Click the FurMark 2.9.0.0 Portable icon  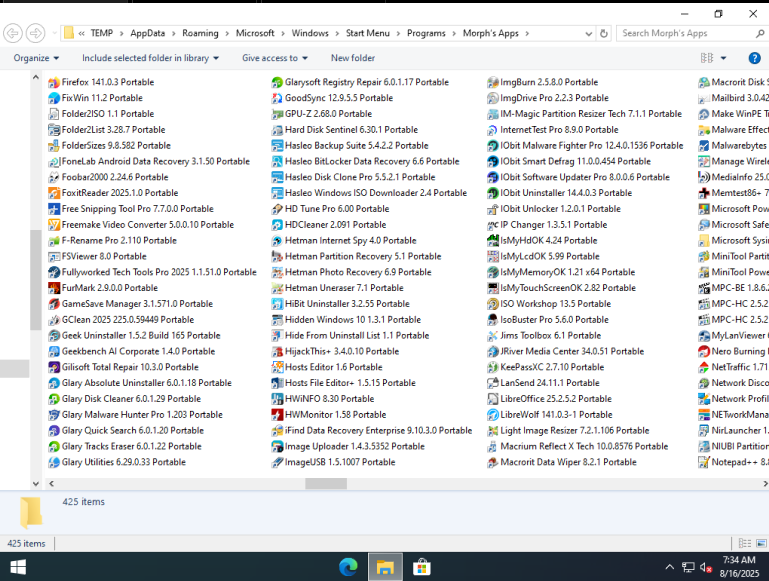click(54, 288)
